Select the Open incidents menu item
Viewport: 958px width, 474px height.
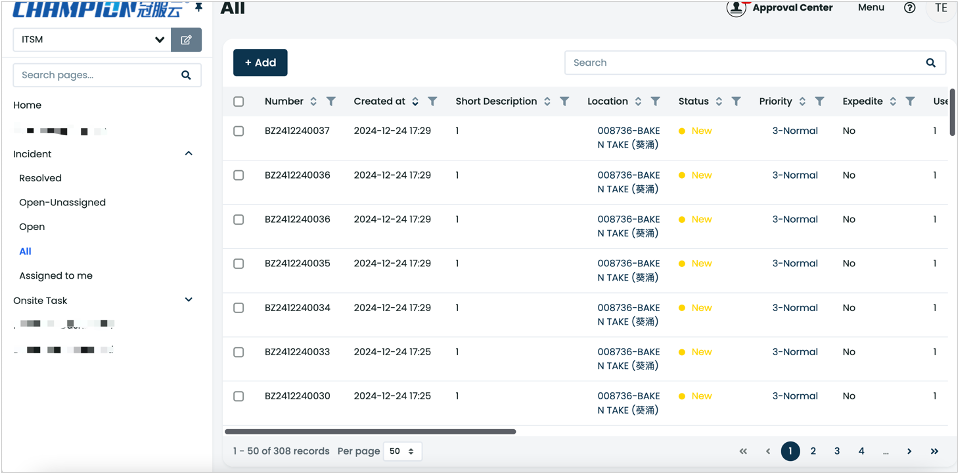coord(32,227)
